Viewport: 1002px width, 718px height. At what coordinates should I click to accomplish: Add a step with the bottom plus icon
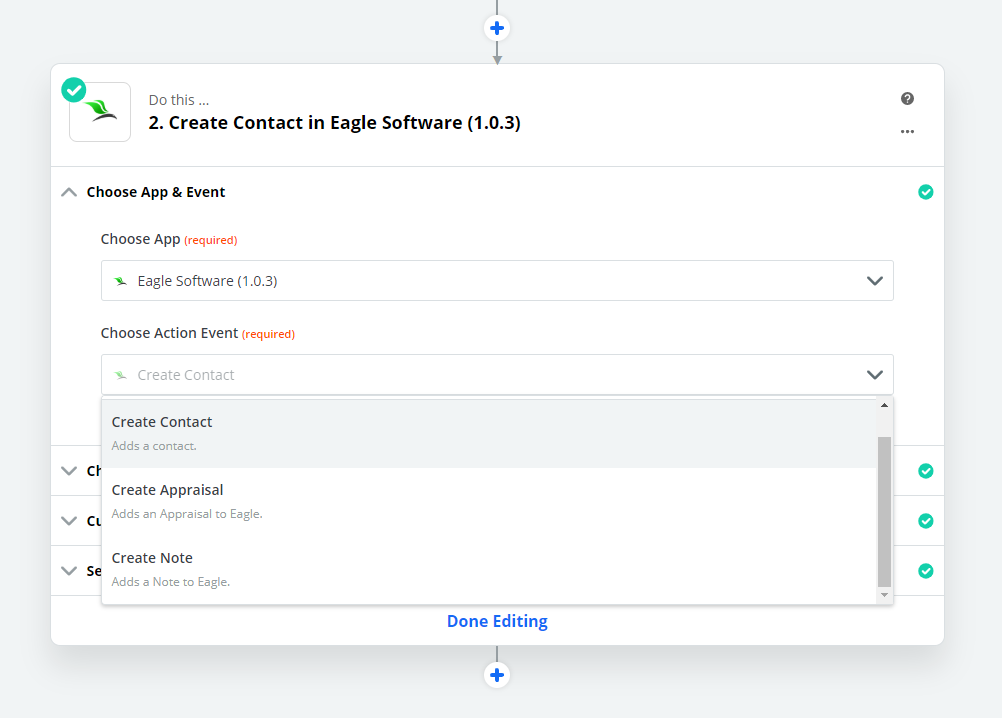[x=497, y=675]
